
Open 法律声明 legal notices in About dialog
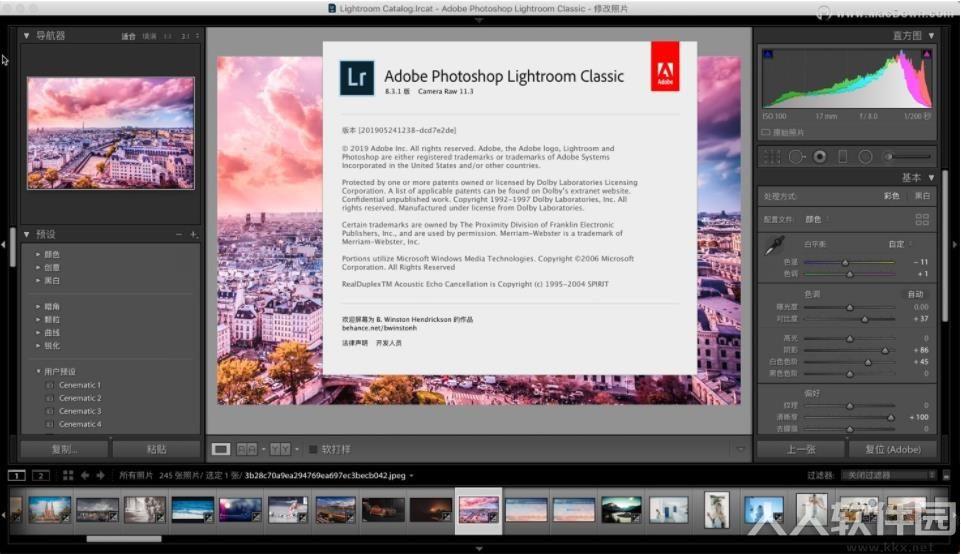pyautogui.click(x=355, y=343)
